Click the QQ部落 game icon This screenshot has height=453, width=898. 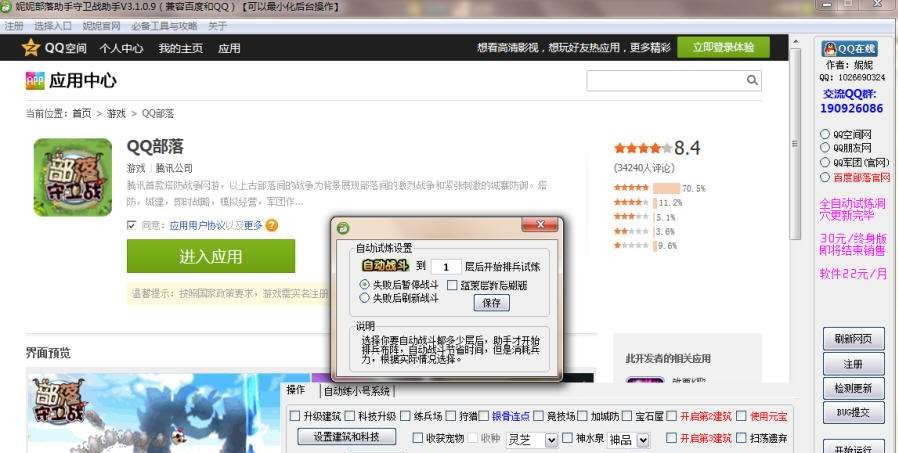(73, 177)
